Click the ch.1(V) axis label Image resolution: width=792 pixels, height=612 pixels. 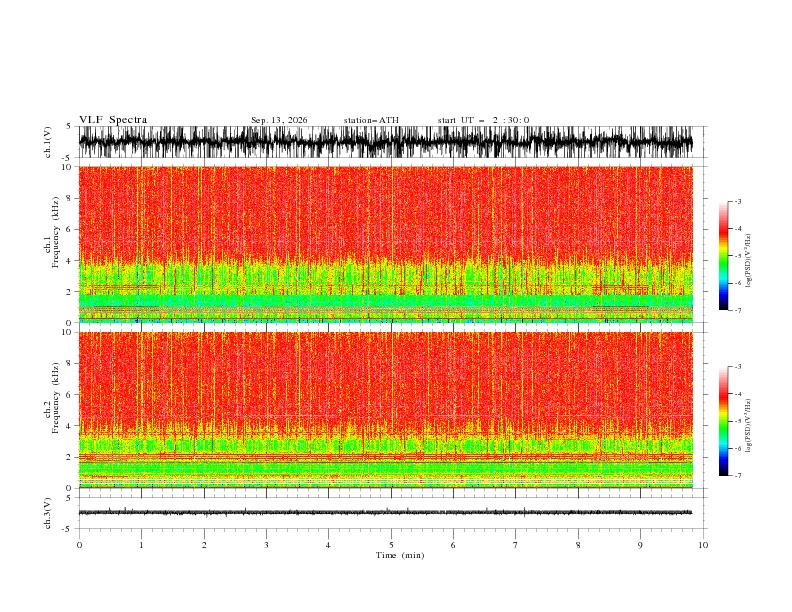(x=48, y=142)
